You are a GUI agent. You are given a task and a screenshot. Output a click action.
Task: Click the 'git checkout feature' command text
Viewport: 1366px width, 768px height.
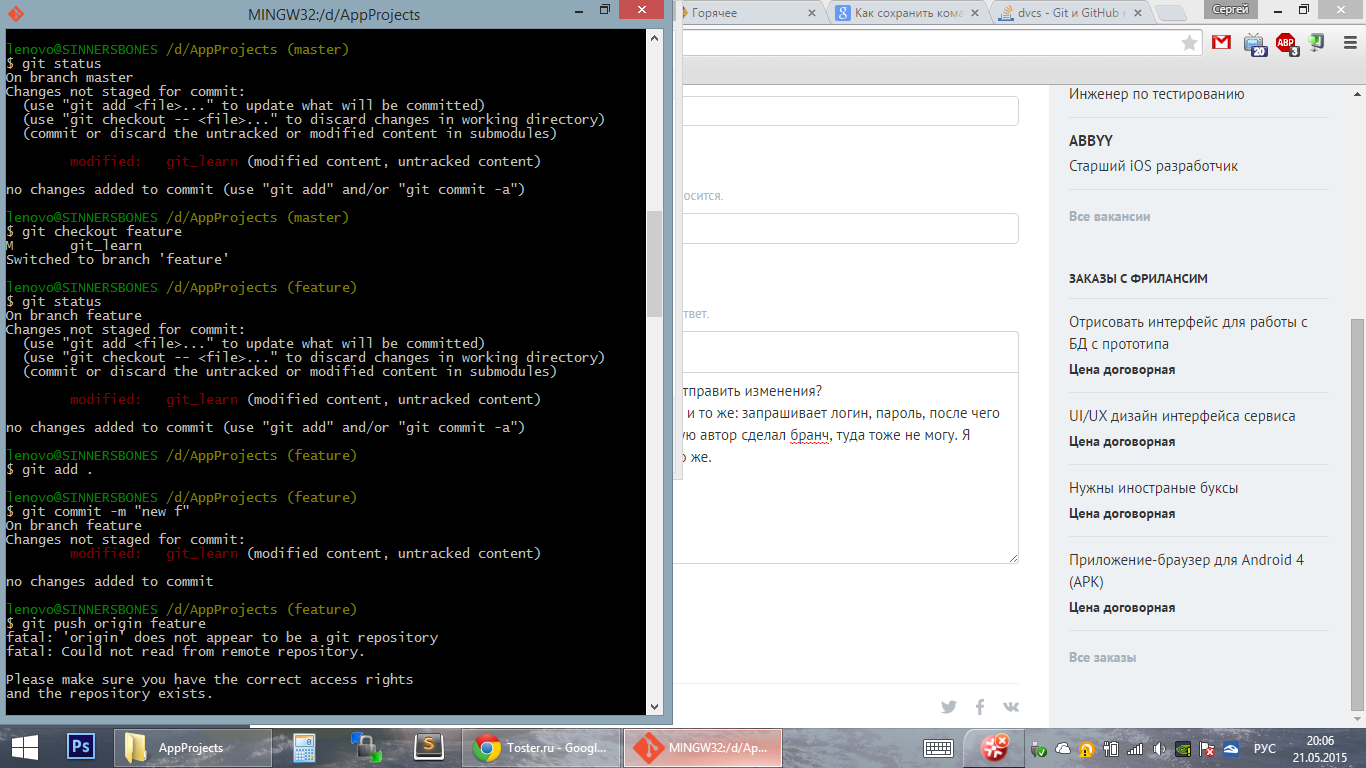[x=102, y=231]
